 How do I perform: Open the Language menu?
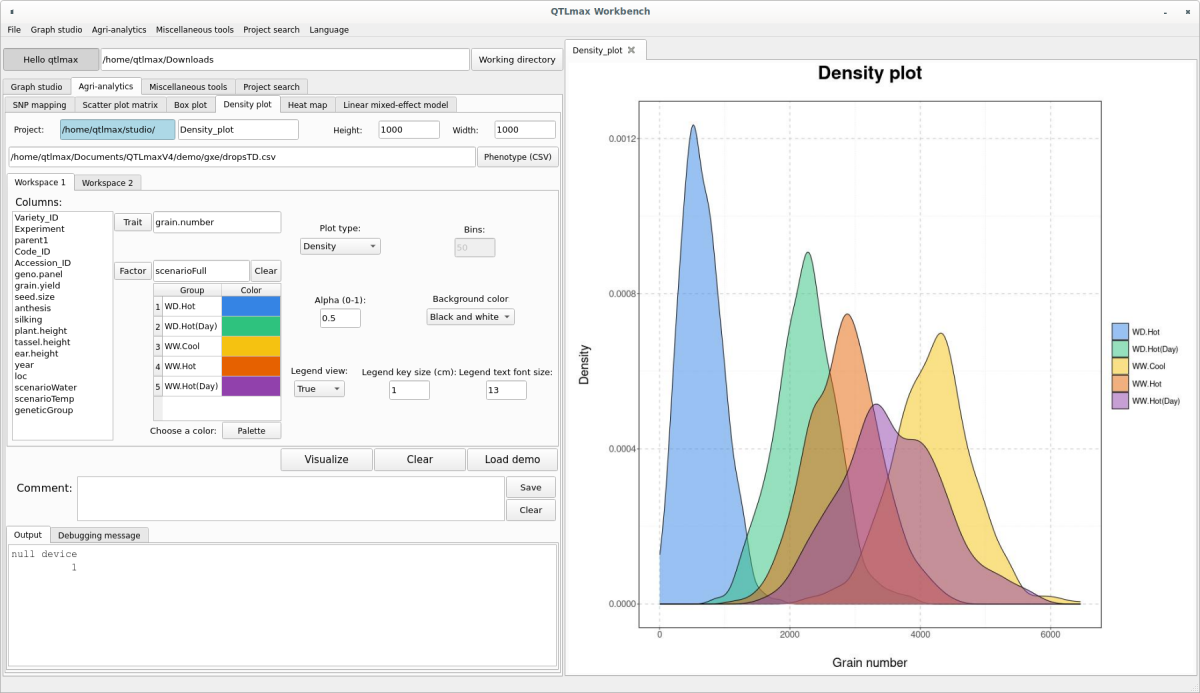tap(329, 30)
